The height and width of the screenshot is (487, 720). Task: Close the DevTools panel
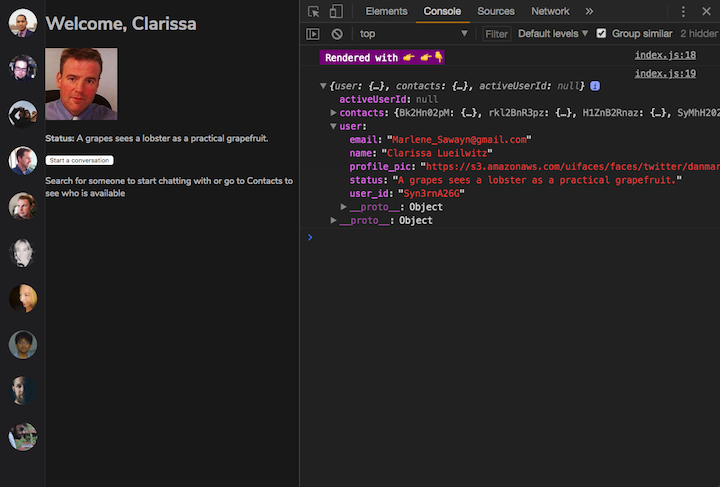click(x=706, y=11)
